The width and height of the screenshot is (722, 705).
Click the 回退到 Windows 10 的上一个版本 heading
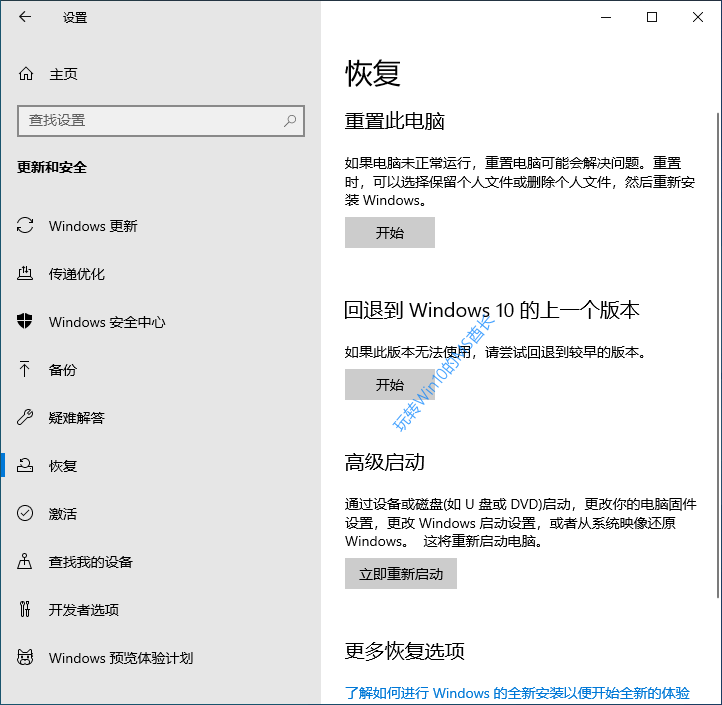(492, 310)
